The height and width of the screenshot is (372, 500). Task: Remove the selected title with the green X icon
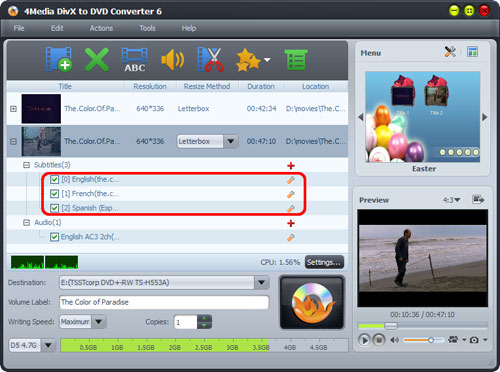(x=97, y=59)
